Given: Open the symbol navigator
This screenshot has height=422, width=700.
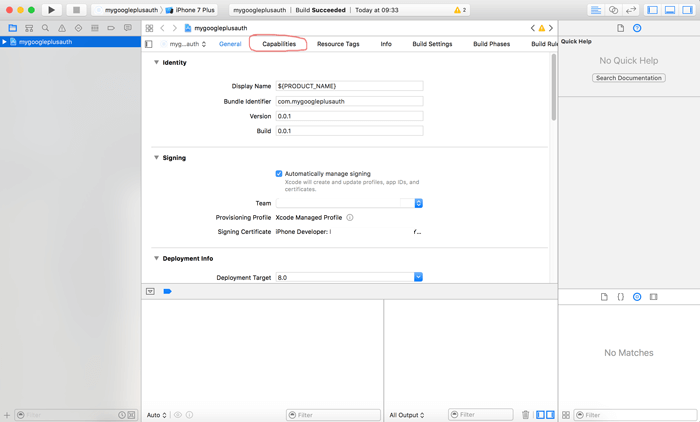Looking at the screenshot, I should (x=29, y=28).
